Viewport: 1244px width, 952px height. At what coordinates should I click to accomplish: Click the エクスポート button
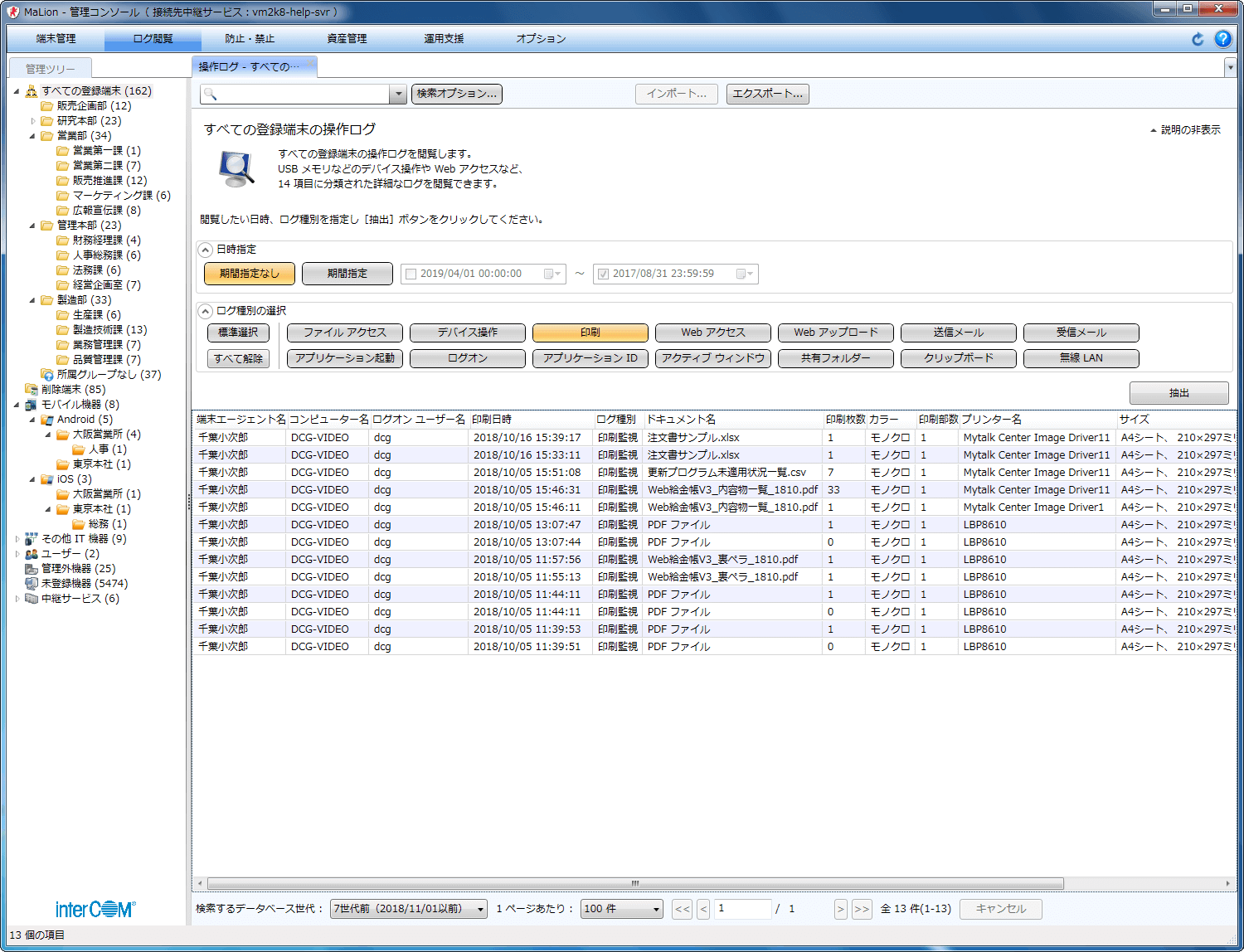click(767, 94)
